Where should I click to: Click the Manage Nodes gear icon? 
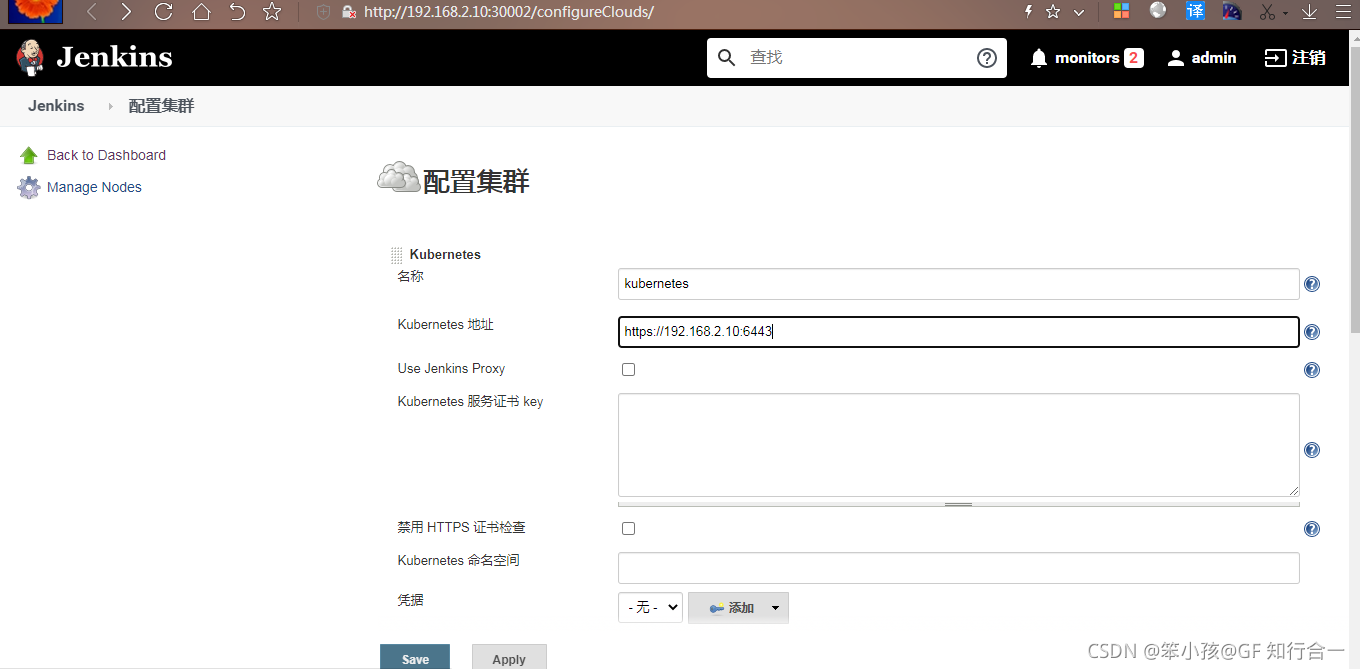[29, 187]
